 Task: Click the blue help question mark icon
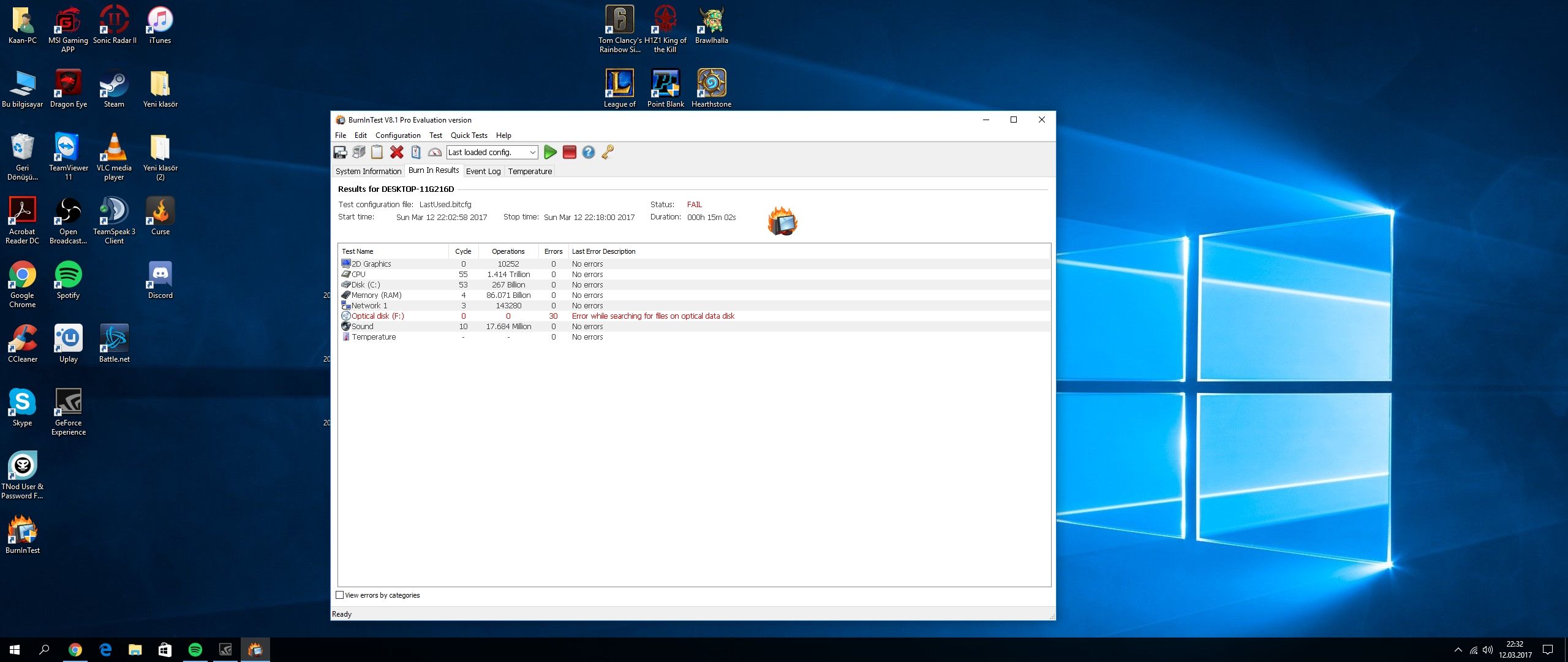(x=589, y=153)
